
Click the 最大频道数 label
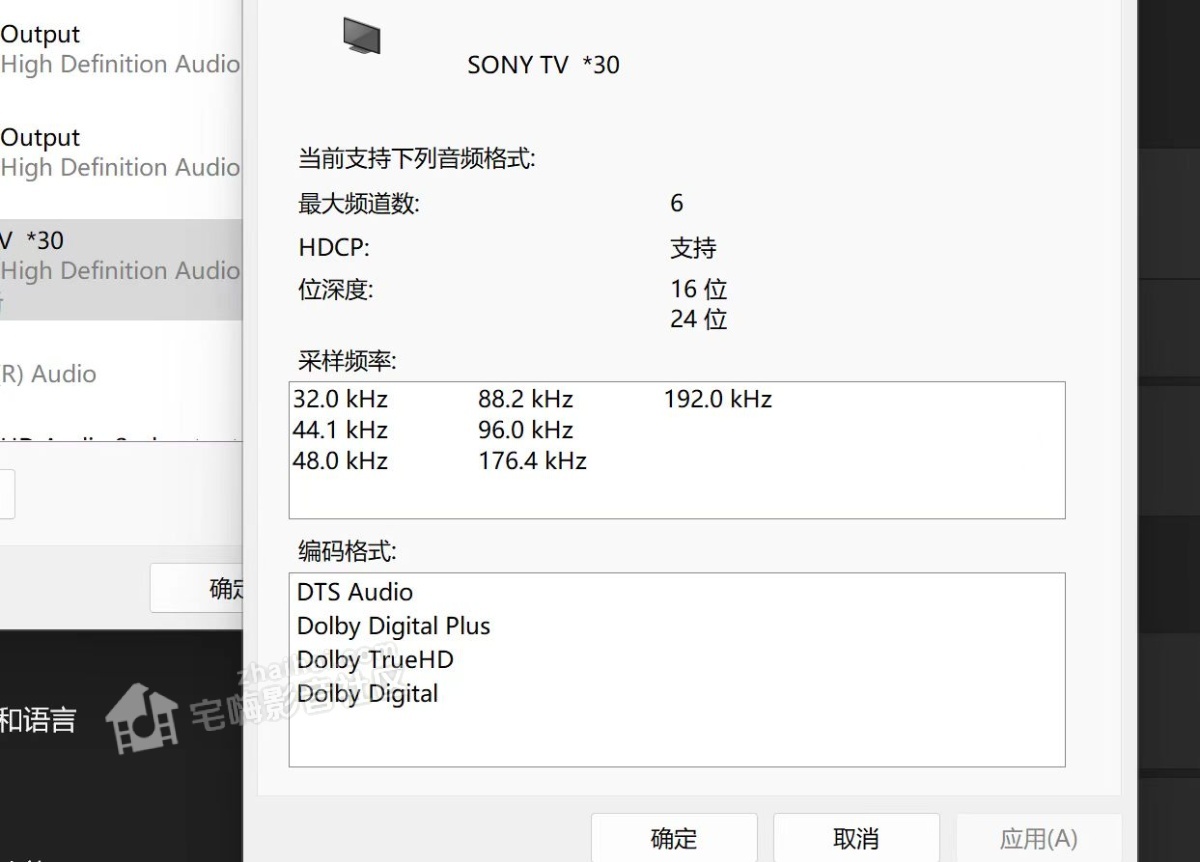359,204
